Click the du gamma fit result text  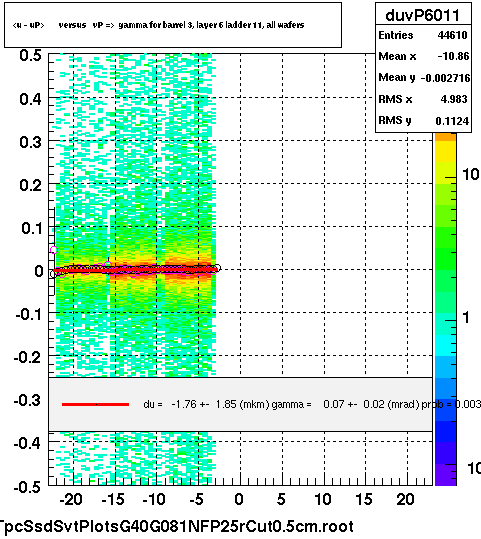(311, 404)
